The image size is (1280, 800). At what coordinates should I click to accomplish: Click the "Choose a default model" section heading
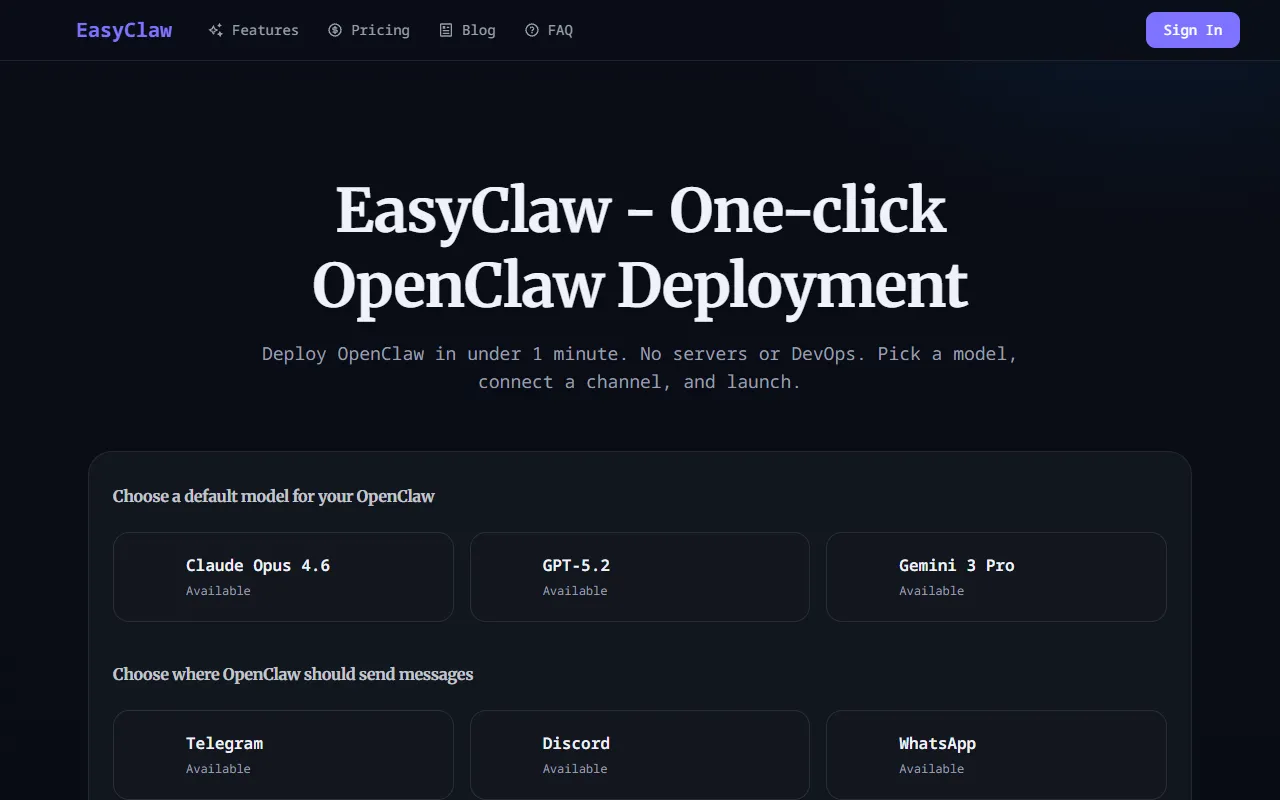point(274,496)
